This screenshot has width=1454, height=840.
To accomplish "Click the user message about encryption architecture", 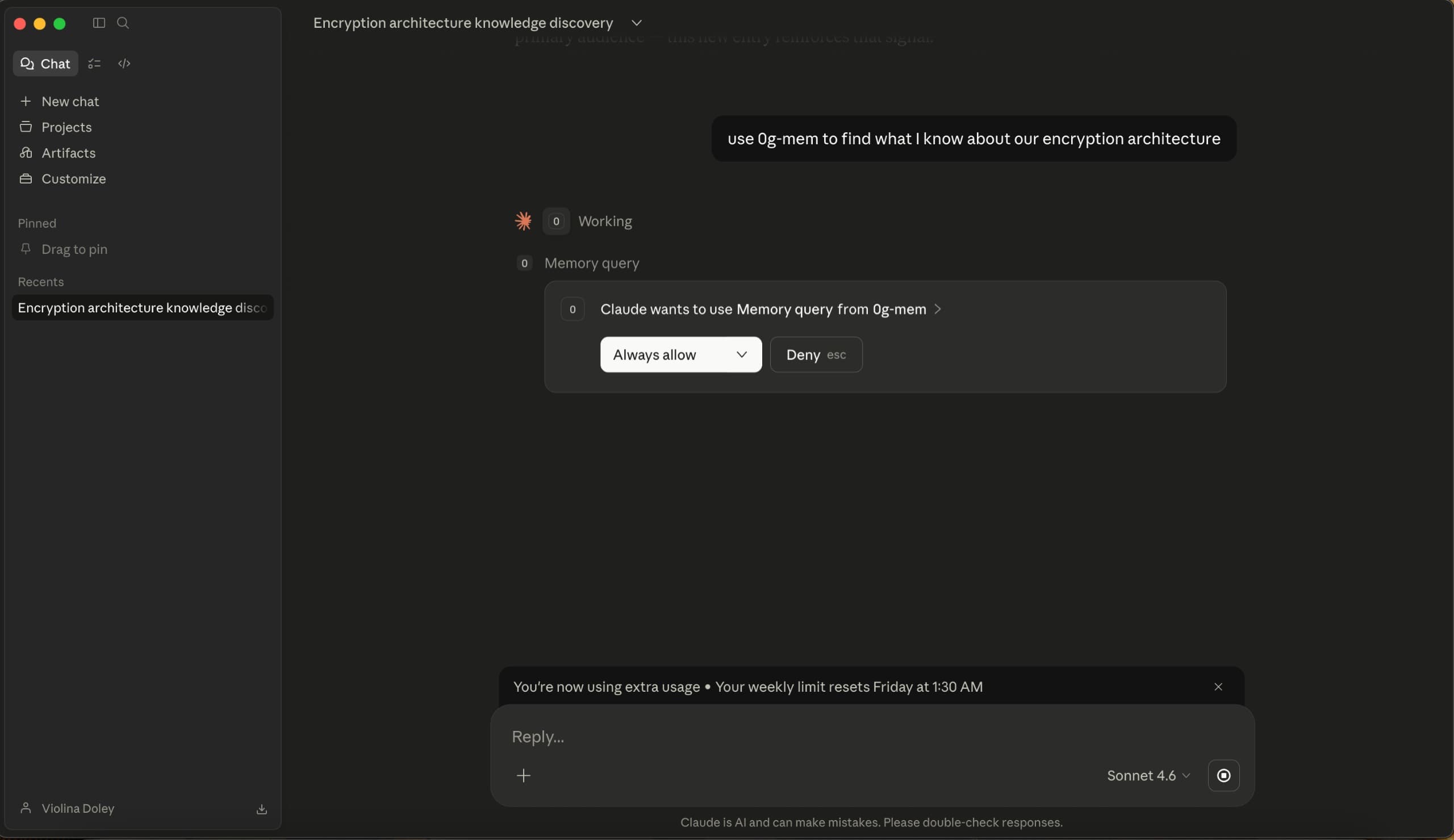I will [973, 139].
